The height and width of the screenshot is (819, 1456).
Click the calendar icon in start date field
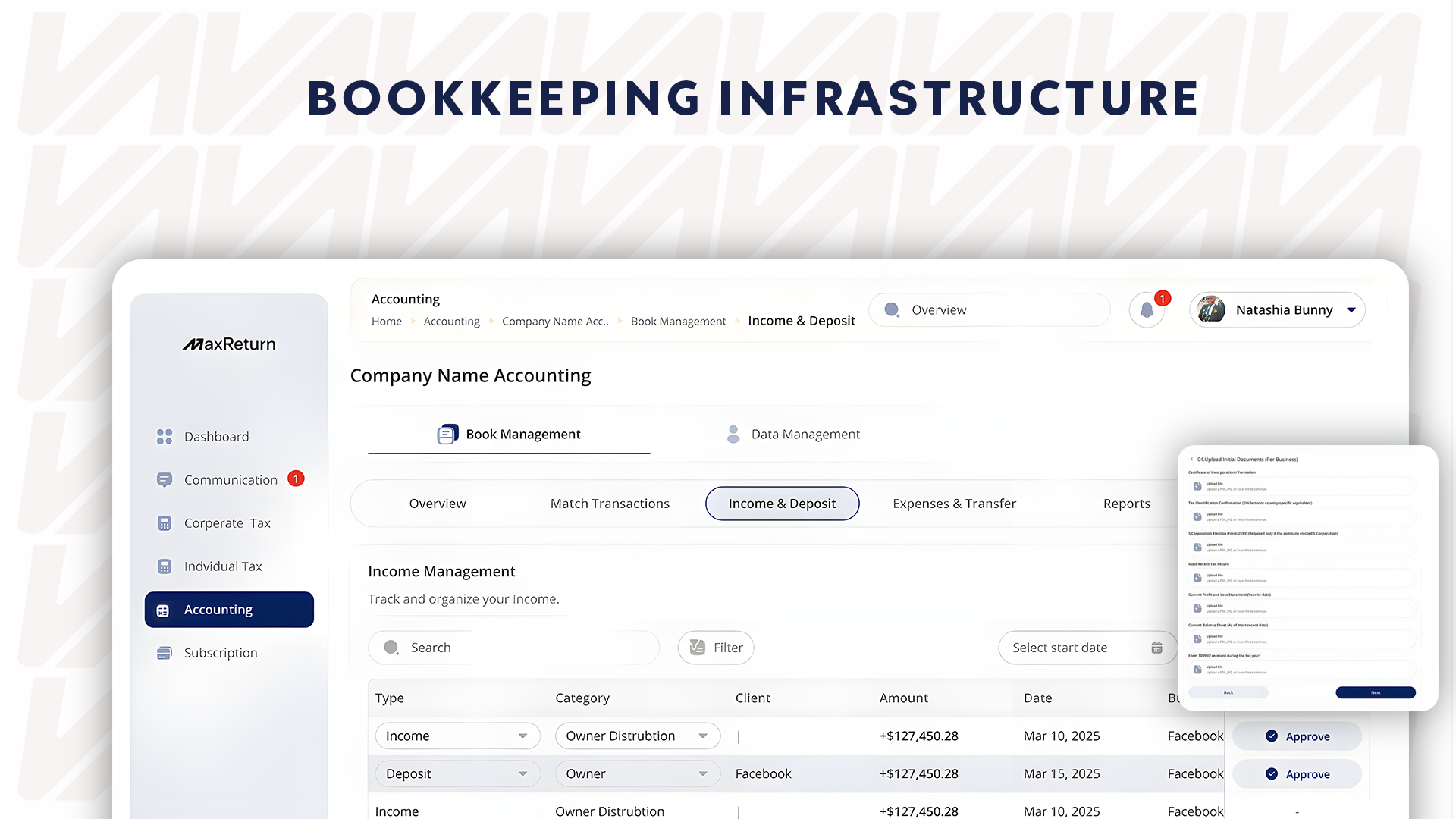pyautogui.click(x=1156, y=648)
